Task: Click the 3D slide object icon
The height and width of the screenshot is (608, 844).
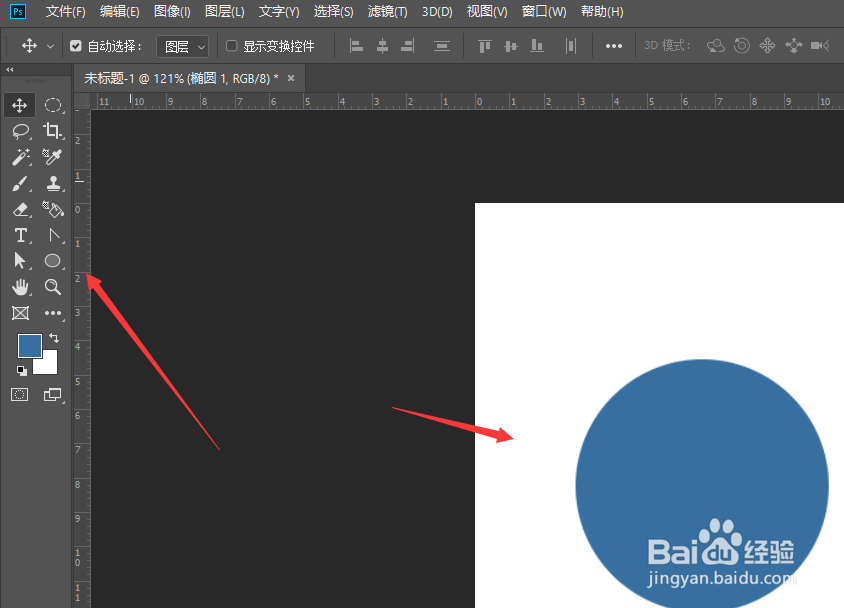Action: (793, 46)
